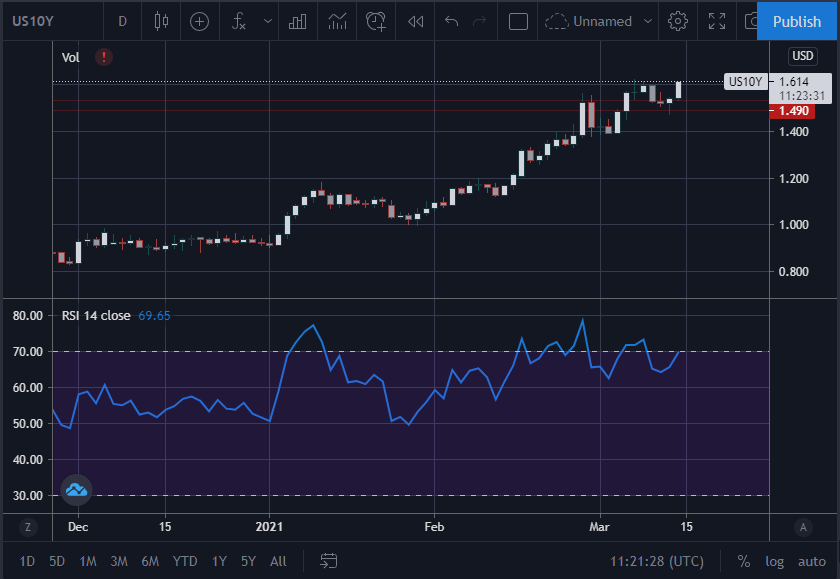The image size is (840, 579).
Task: Open the indicators fx menu
Action: [239, 21]
